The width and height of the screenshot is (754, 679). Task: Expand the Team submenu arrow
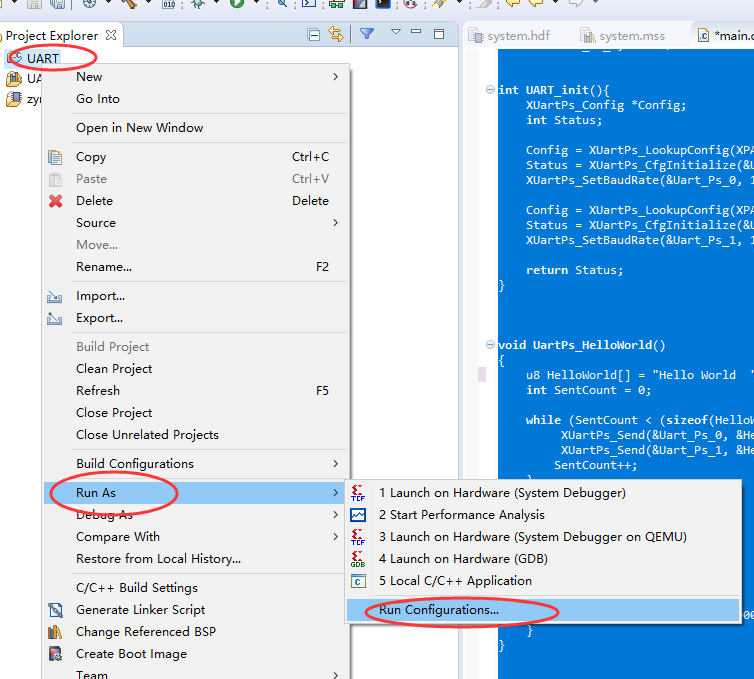click(336, 674)
